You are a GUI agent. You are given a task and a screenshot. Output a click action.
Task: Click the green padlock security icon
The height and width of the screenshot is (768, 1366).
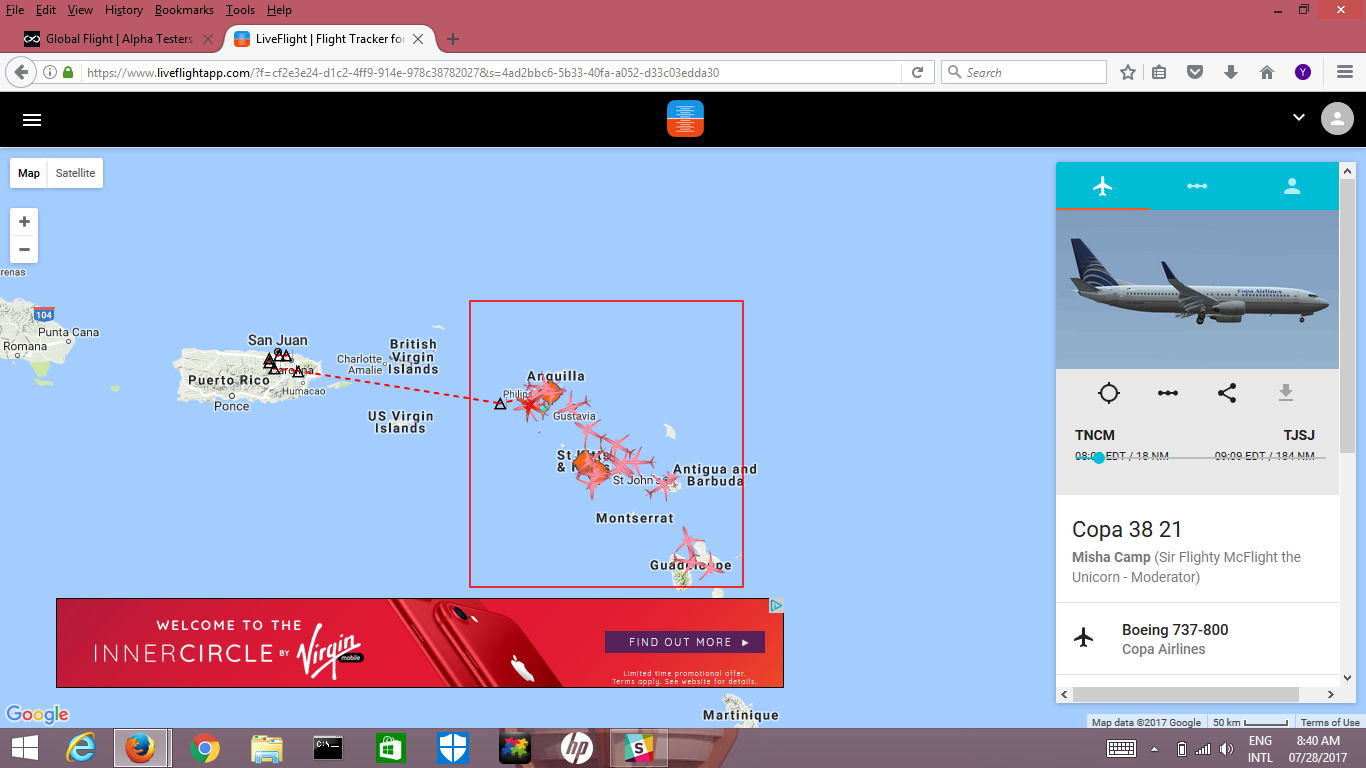(68, 72)
